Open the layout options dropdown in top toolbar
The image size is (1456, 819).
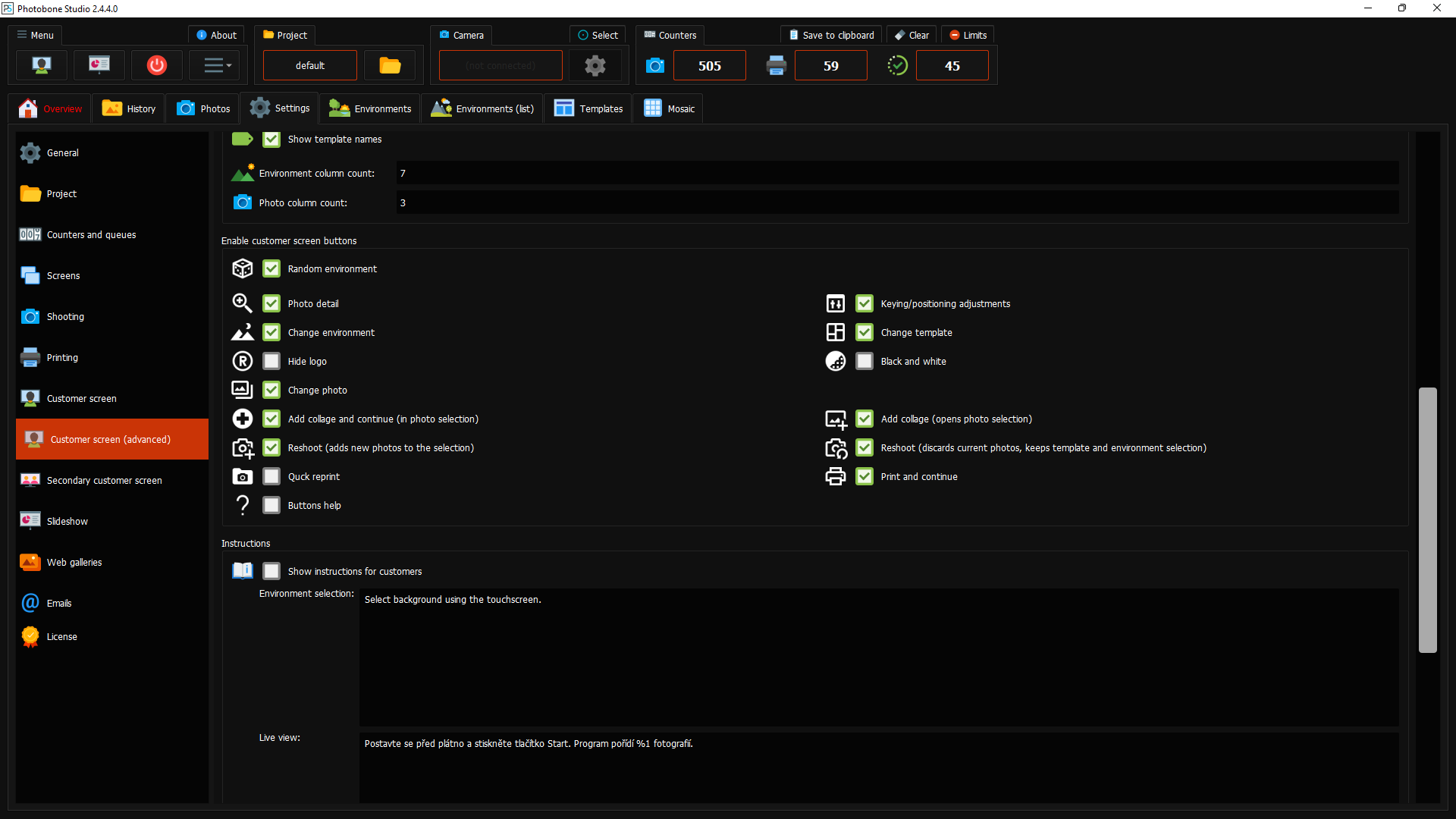pyautogui.click(x=215, y=65)
